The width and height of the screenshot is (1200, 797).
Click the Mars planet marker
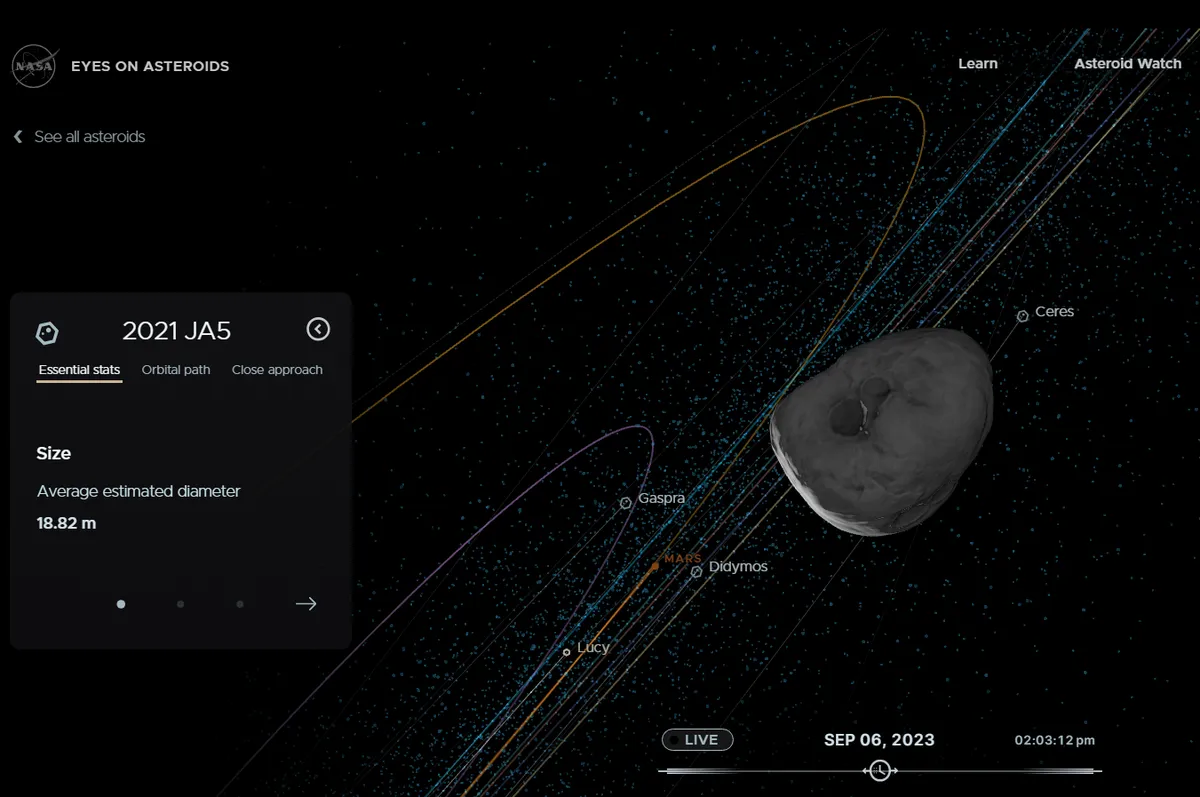coord(655,566)
